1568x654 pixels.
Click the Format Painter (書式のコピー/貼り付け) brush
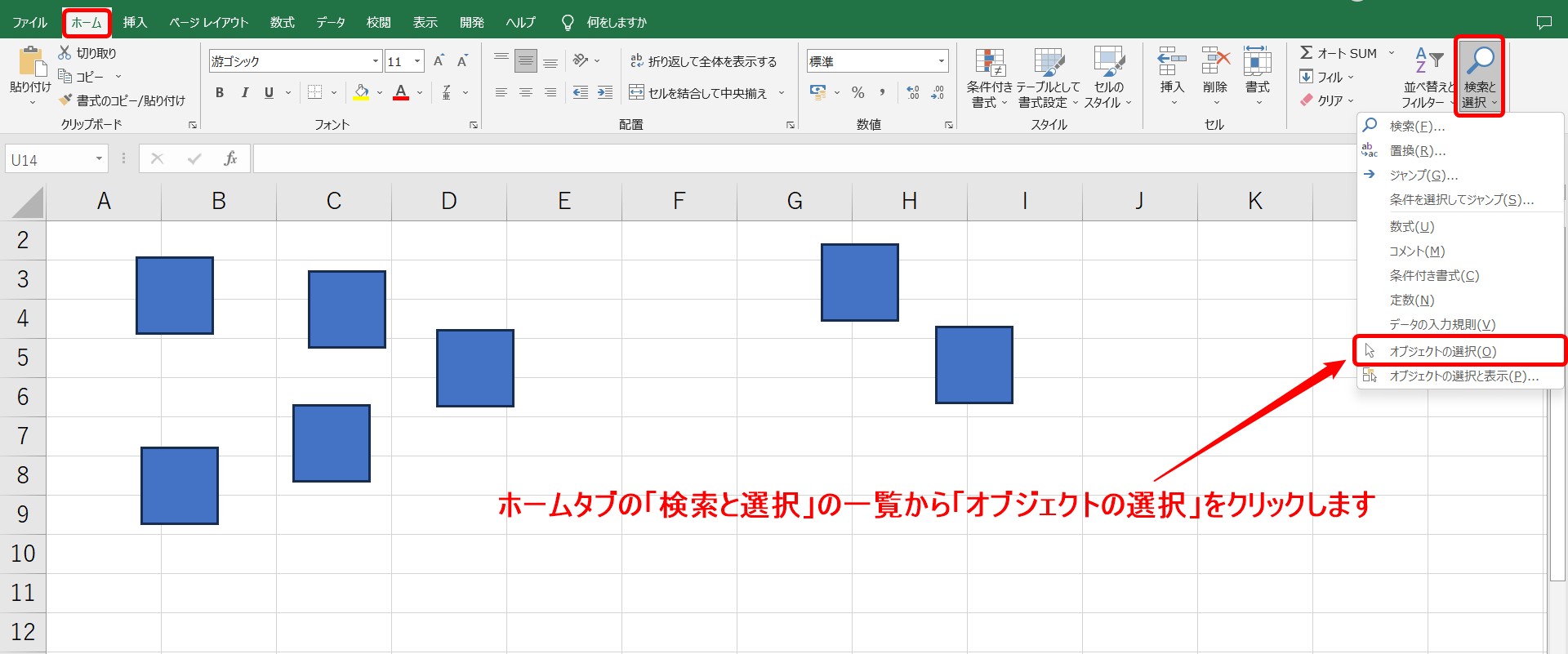click(x=65, y=100)
